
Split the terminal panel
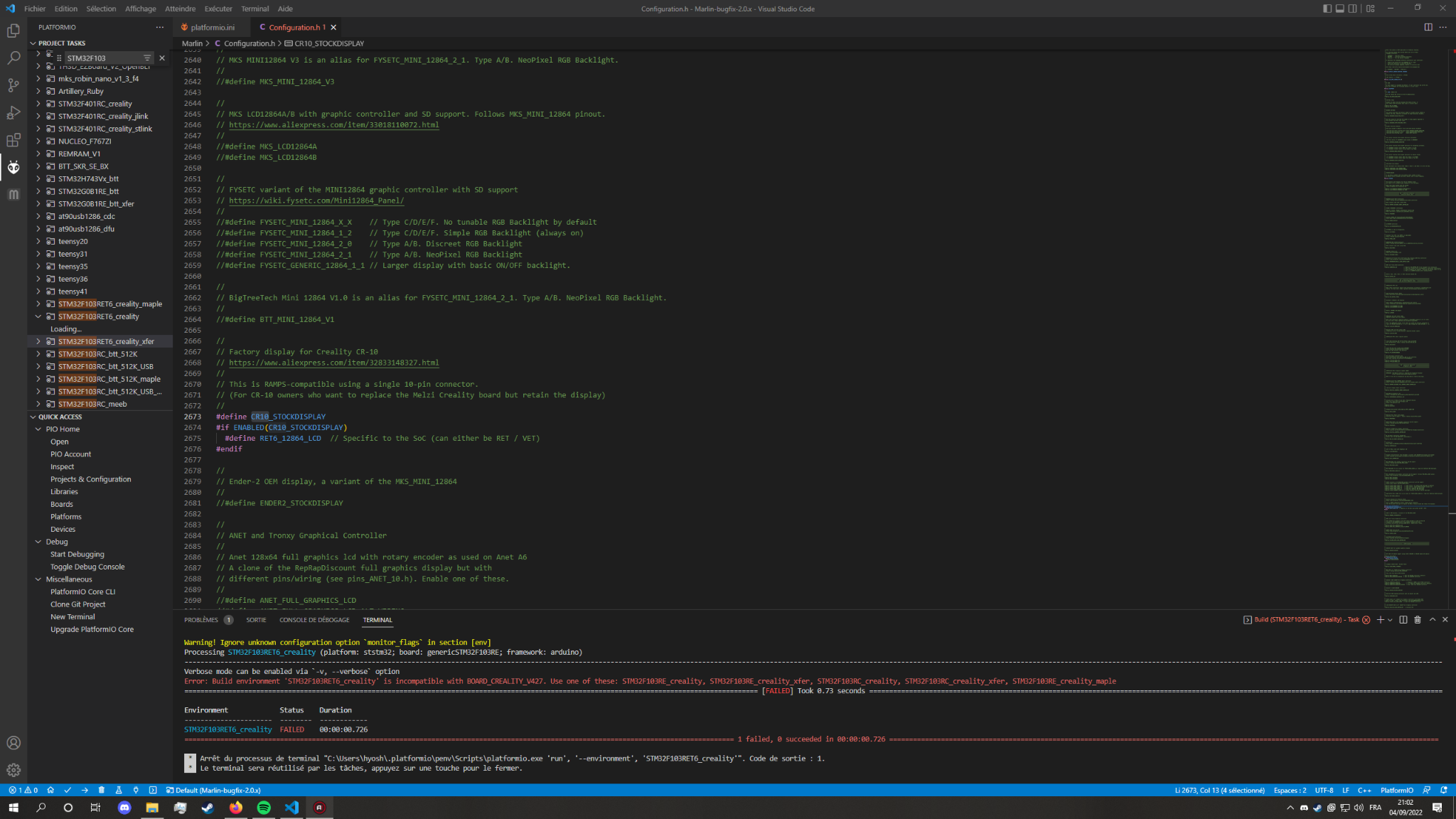1403,620
